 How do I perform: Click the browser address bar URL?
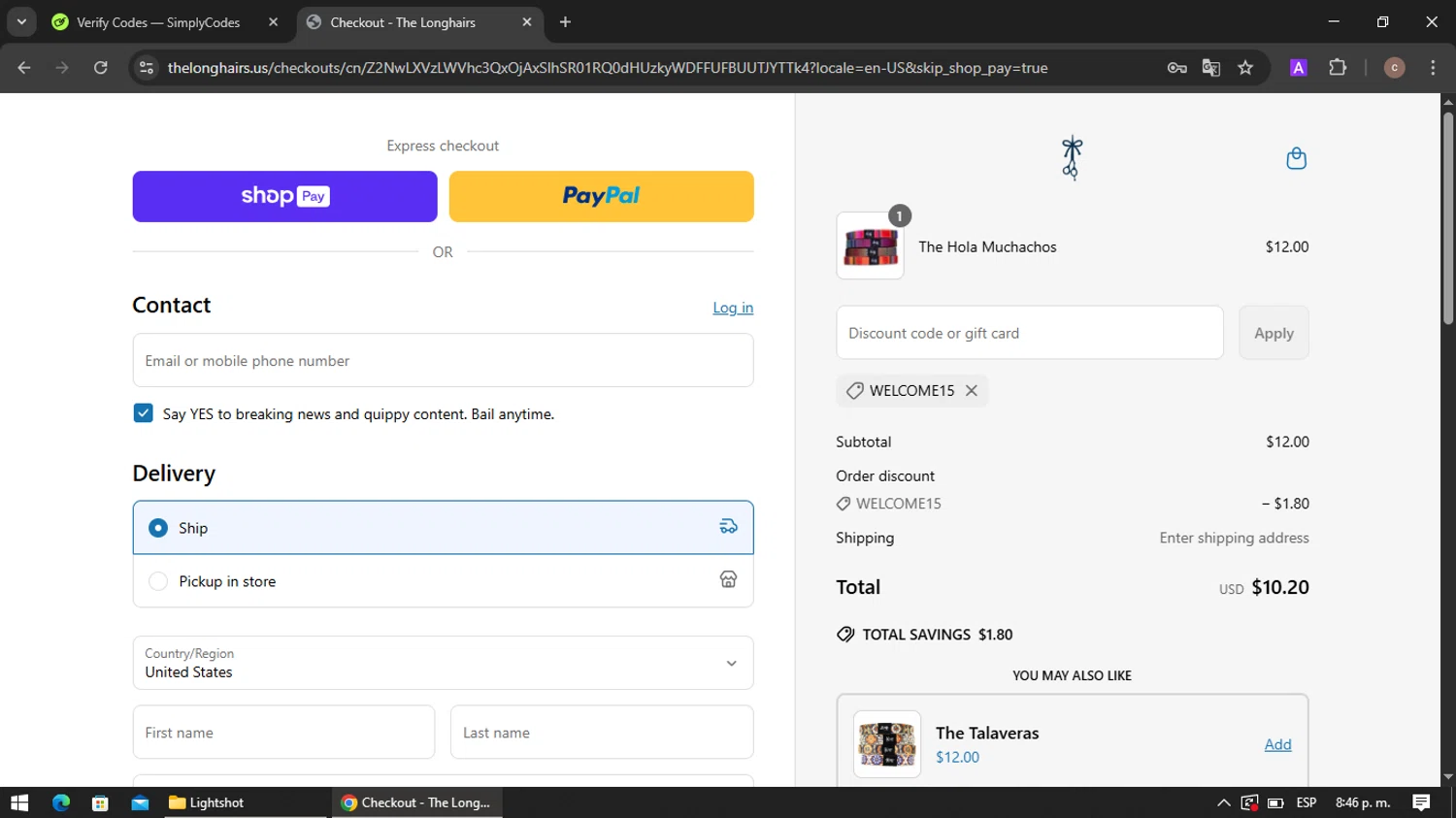608,68
